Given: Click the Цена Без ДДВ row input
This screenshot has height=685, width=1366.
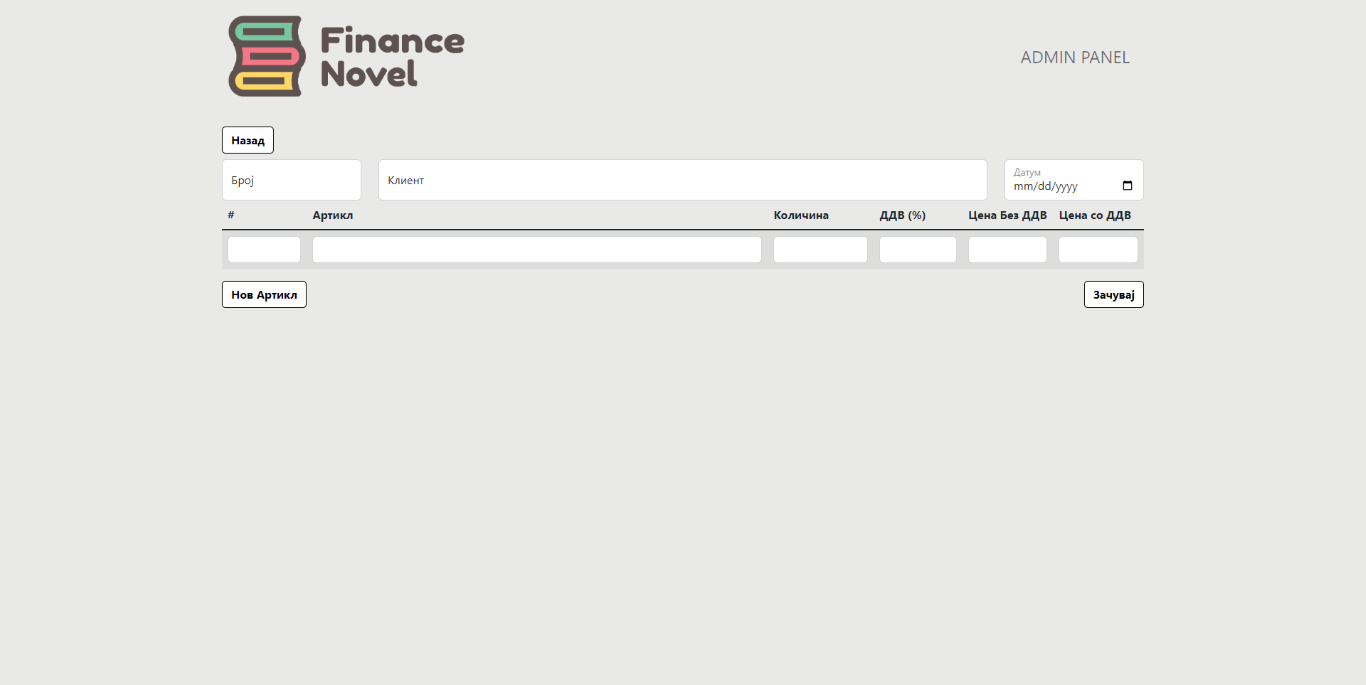Looking at the screenshot, I should pos(1007,250).
